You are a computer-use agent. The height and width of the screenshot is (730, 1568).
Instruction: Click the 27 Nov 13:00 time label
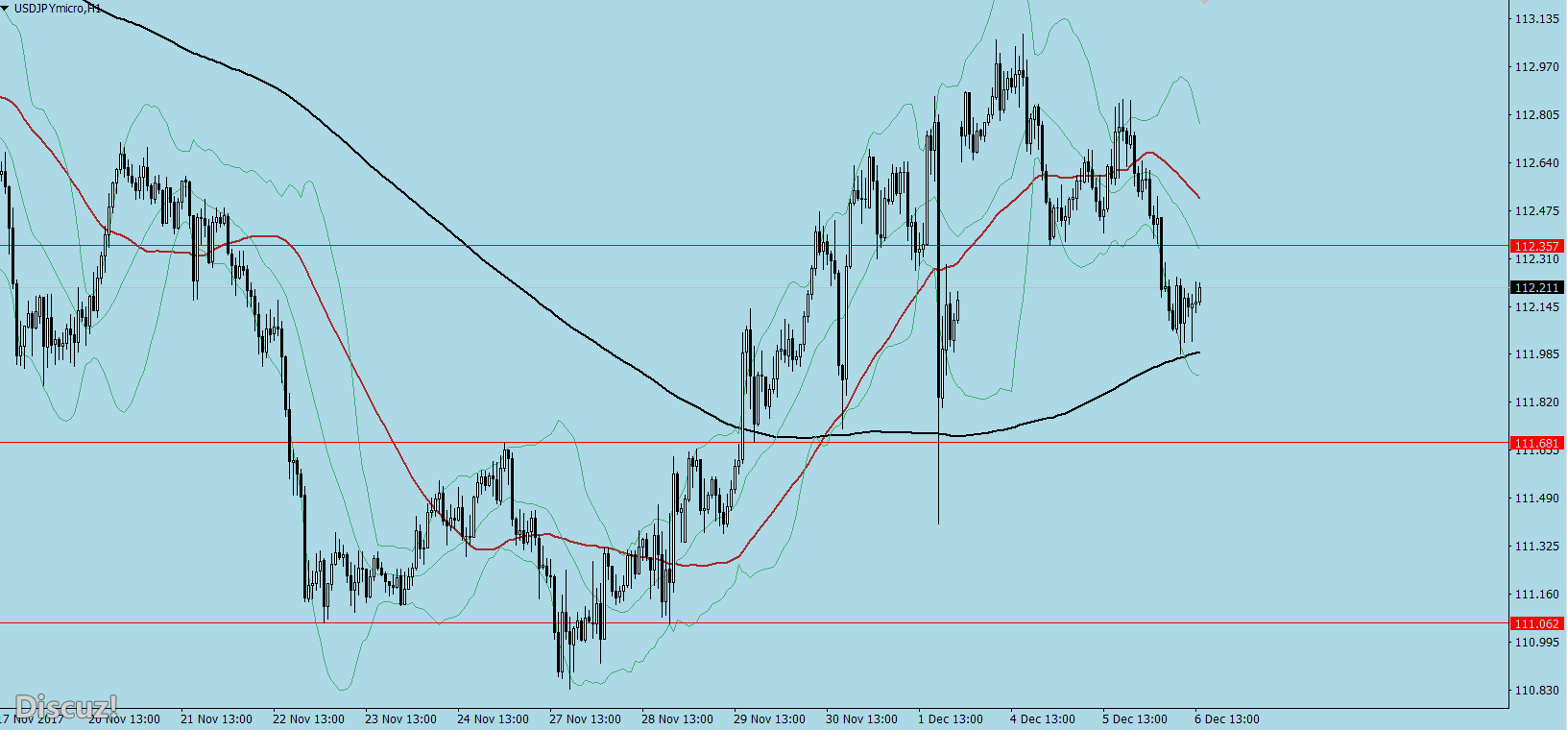(585, 718)
